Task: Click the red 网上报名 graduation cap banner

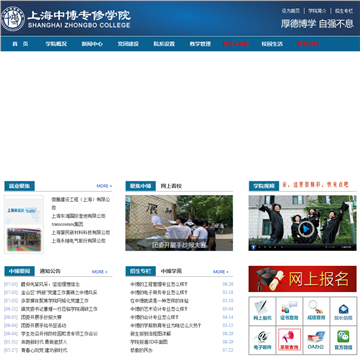Action: click(x=302, y=279)
